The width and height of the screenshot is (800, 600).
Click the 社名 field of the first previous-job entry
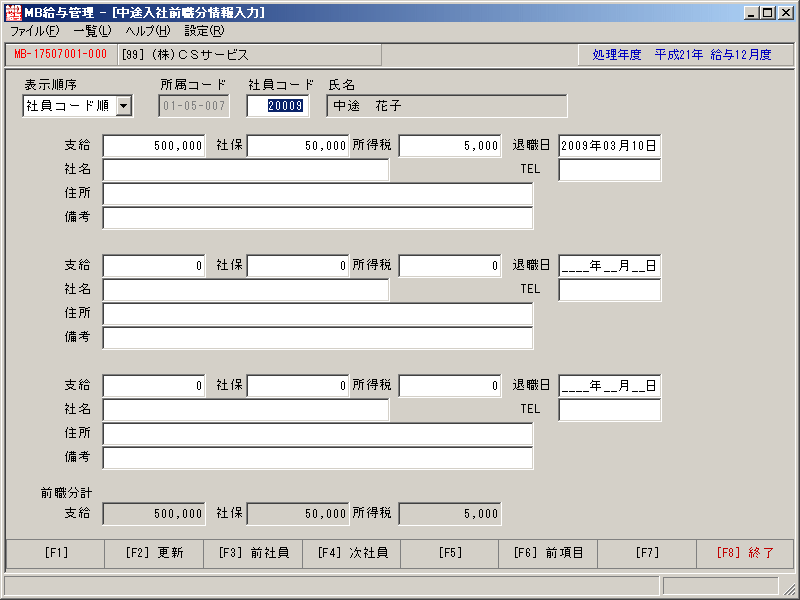click(246, 170)
